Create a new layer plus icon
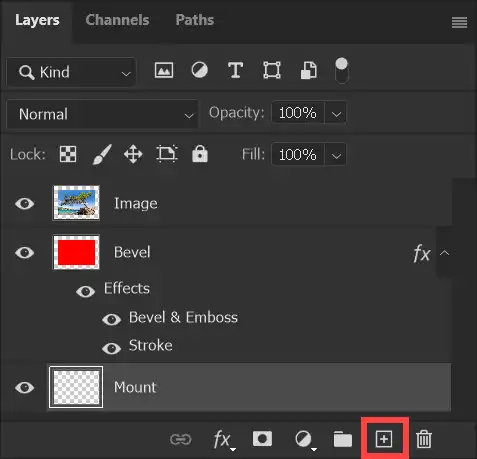This screenshot has width=477, height=459. click(384, 439)
